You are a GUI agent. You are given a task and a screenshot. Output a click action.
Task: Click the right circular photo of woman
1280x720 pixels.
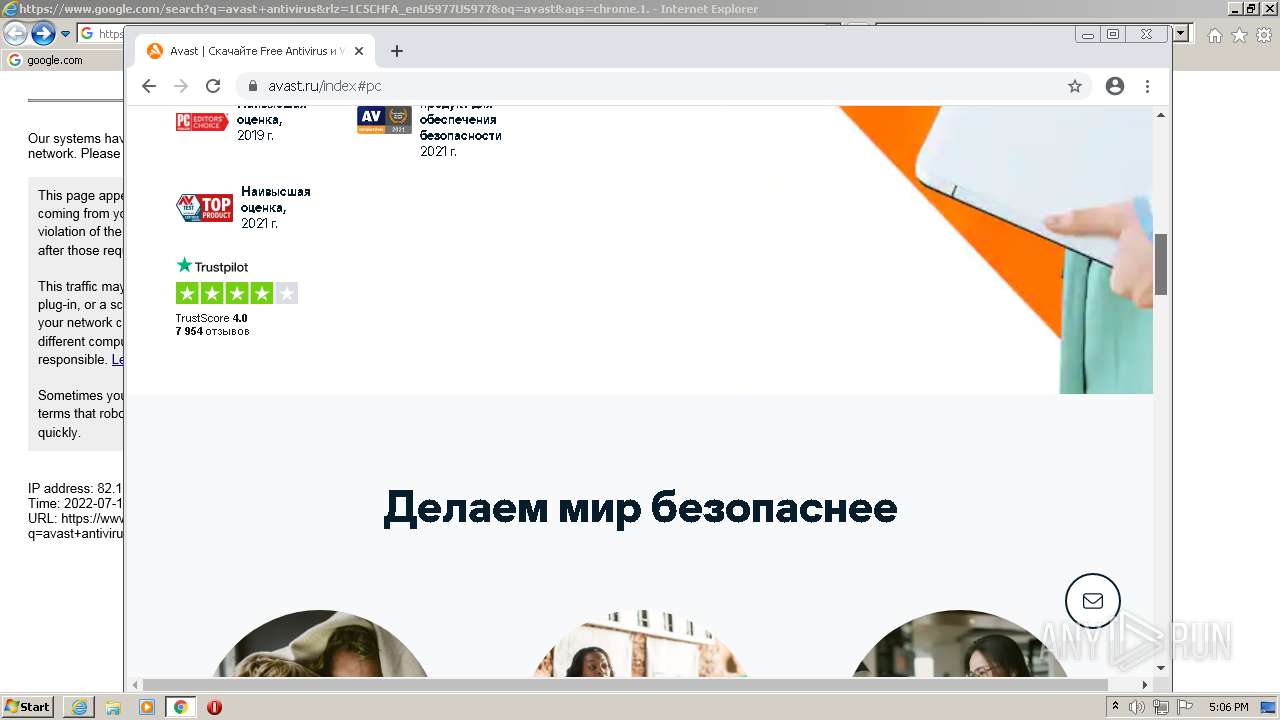click(x=960, y=644)
